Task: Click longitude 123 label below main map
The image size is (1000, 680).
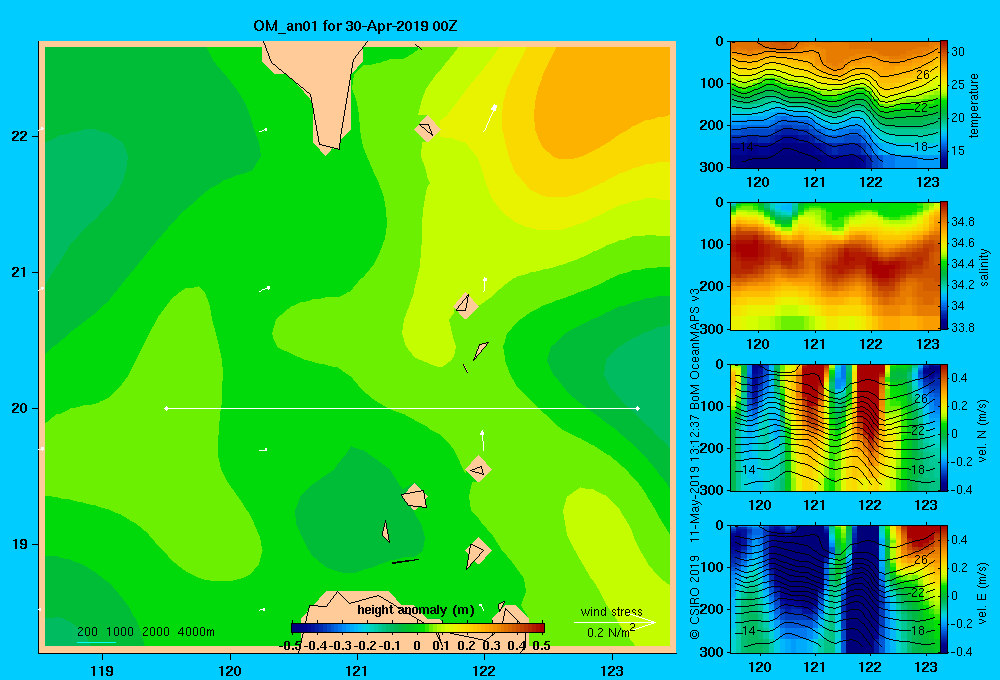Action: (x=612, y=670)
